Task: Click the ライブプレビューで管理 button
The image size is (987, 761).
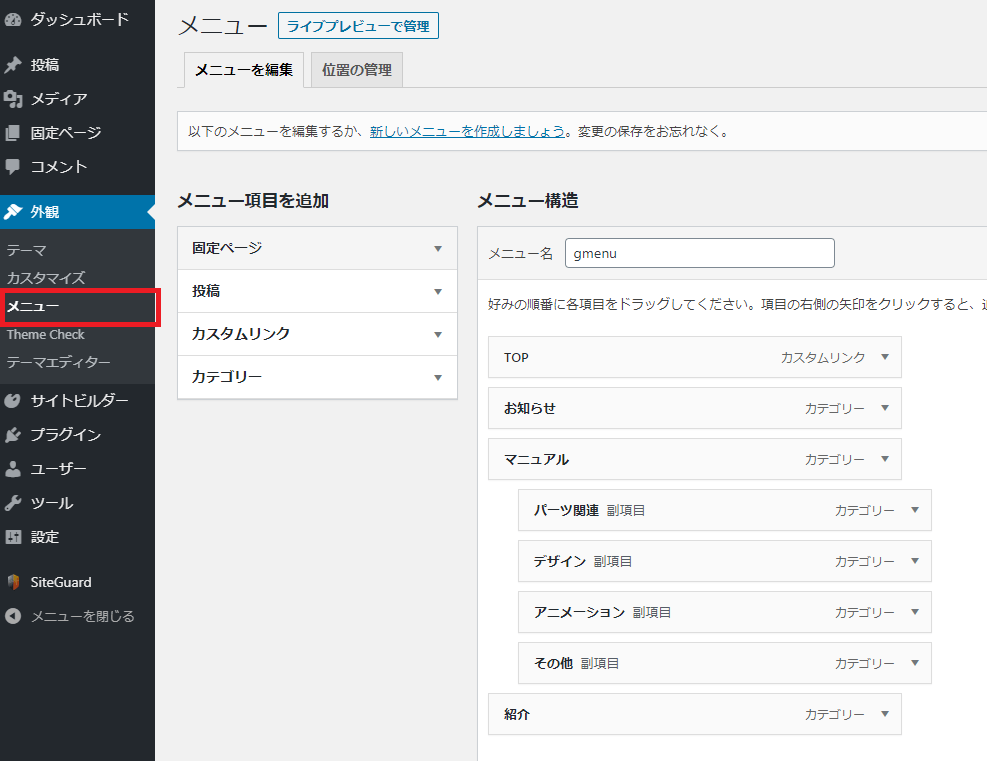Action: click(358, 26)
